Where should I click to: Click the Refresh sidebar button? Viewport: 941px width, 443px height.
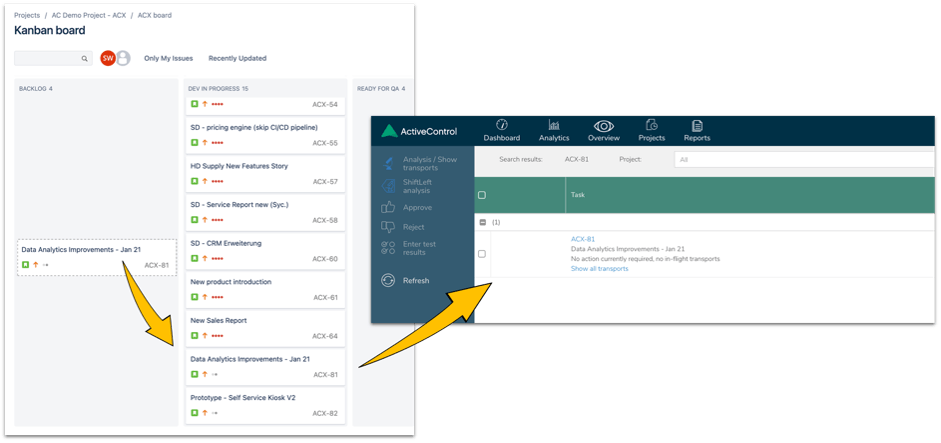click(x=404, y=280)
